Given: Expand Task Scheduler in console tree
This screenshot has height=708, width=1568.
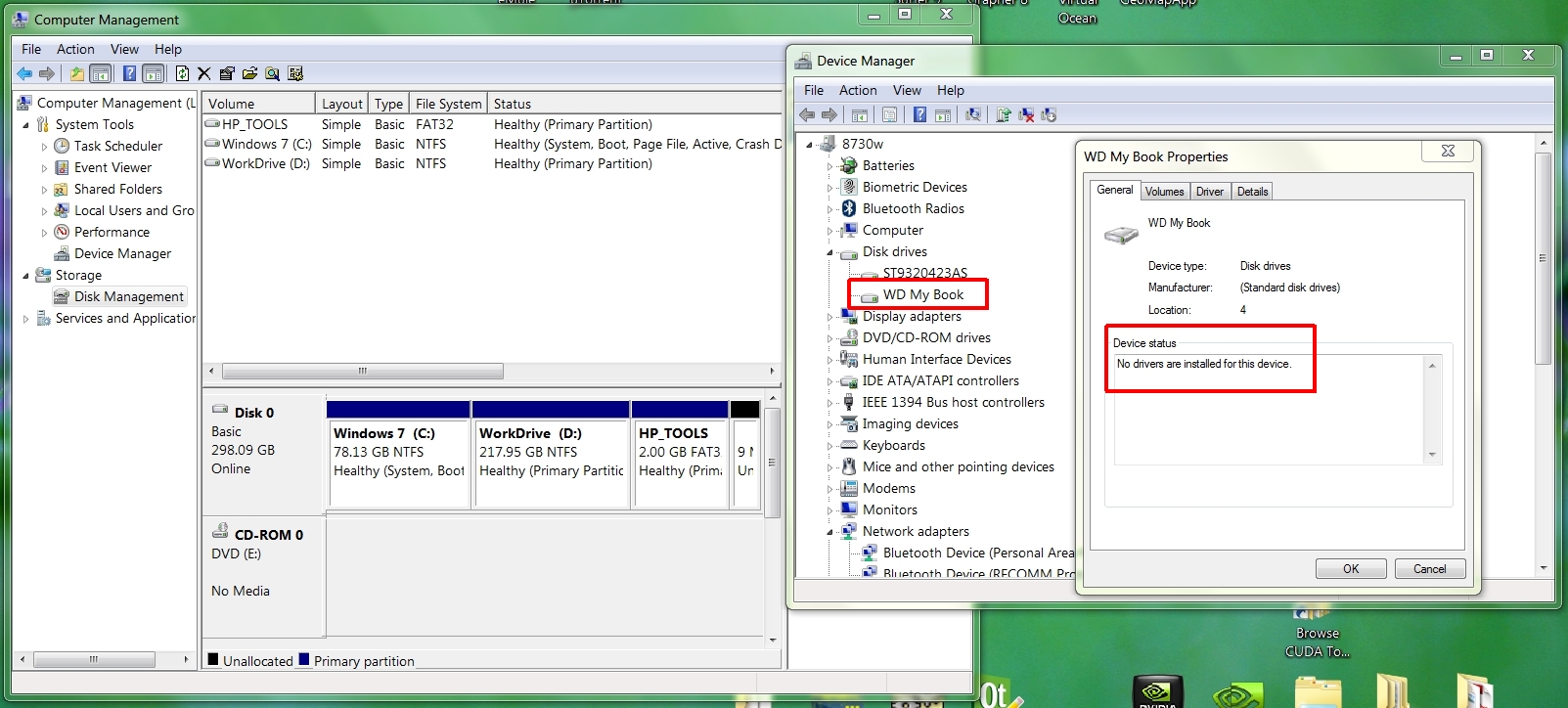Looking at the screenshot, I should point(44,147).
